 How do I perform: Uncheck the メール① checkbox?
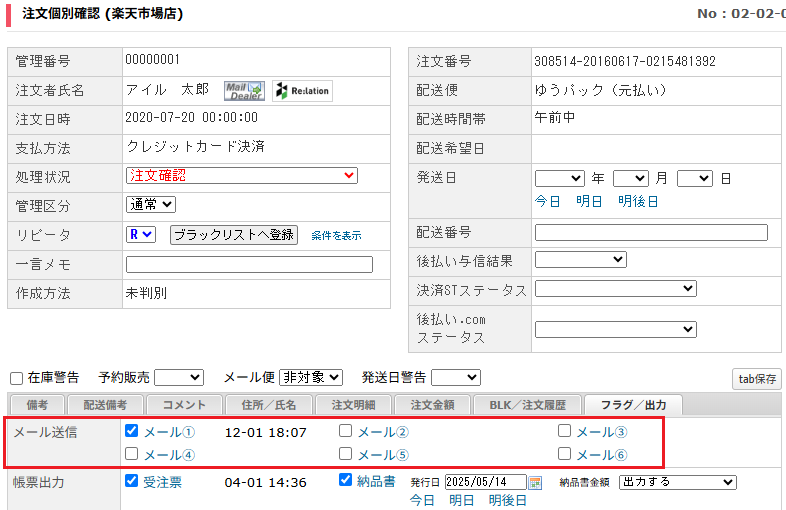131,431
